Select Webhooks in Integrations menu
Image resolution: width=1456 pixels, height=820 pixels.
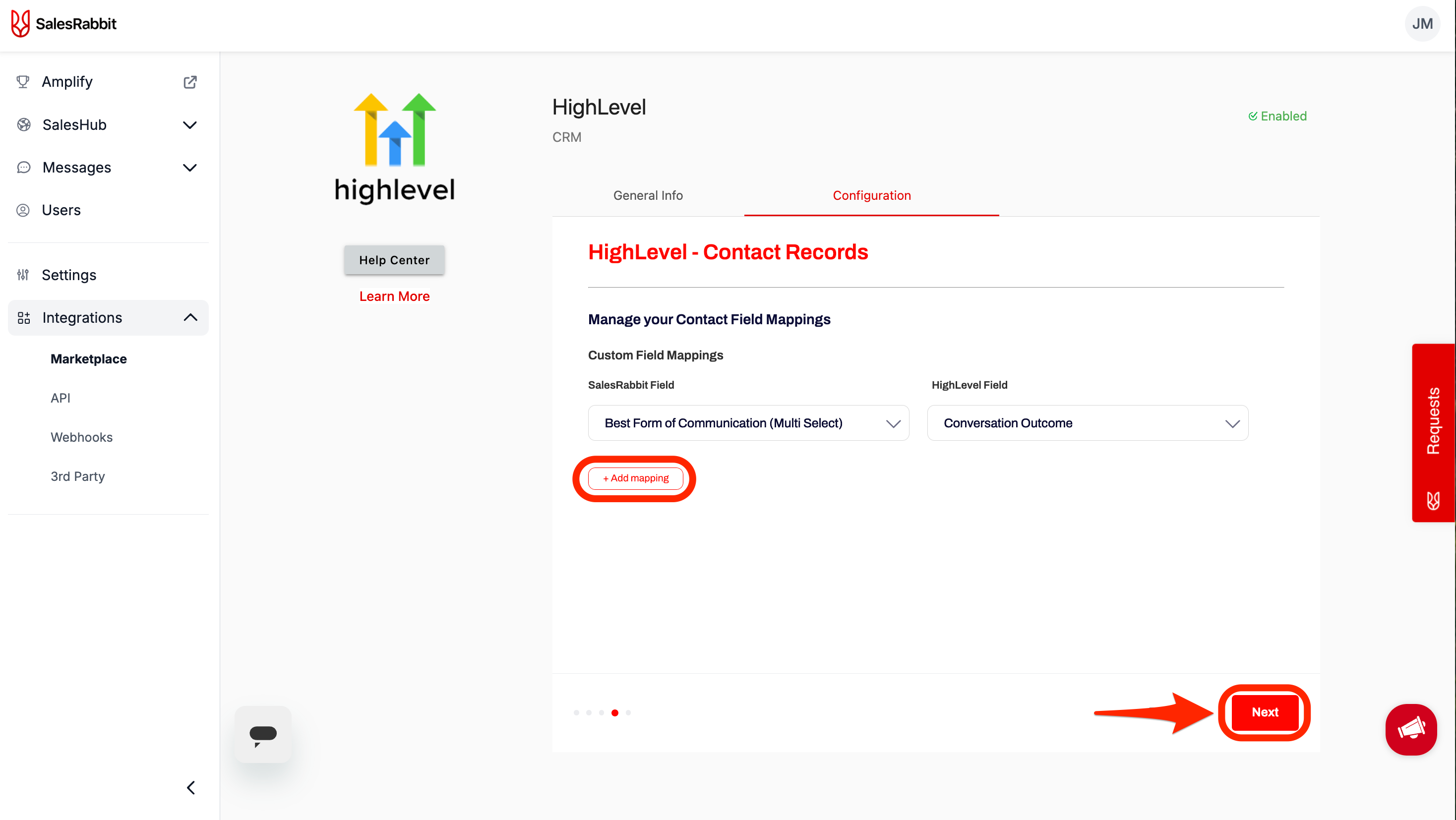click(81, 437)
